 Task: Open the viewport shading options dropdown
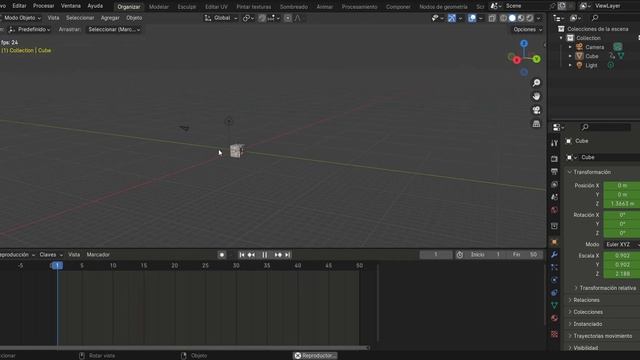click(x=539, y=18)
